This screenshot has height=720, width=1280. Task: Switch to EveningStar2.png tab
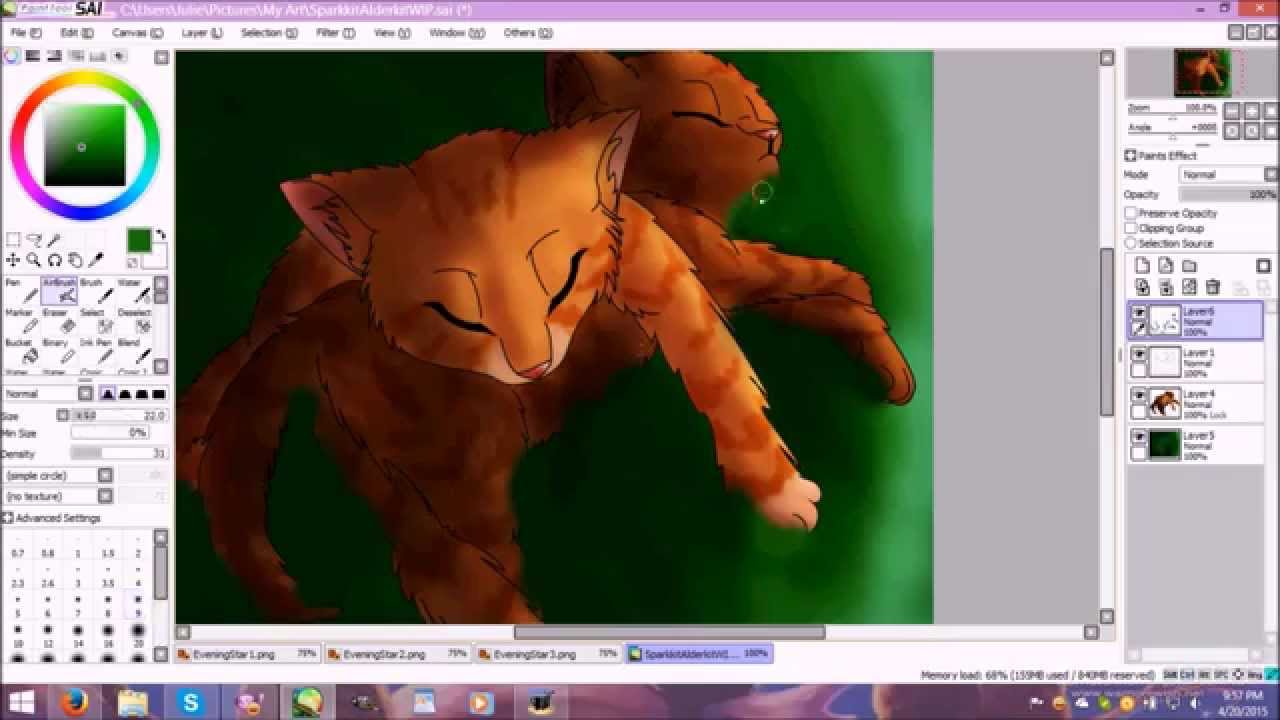[397, 654]
